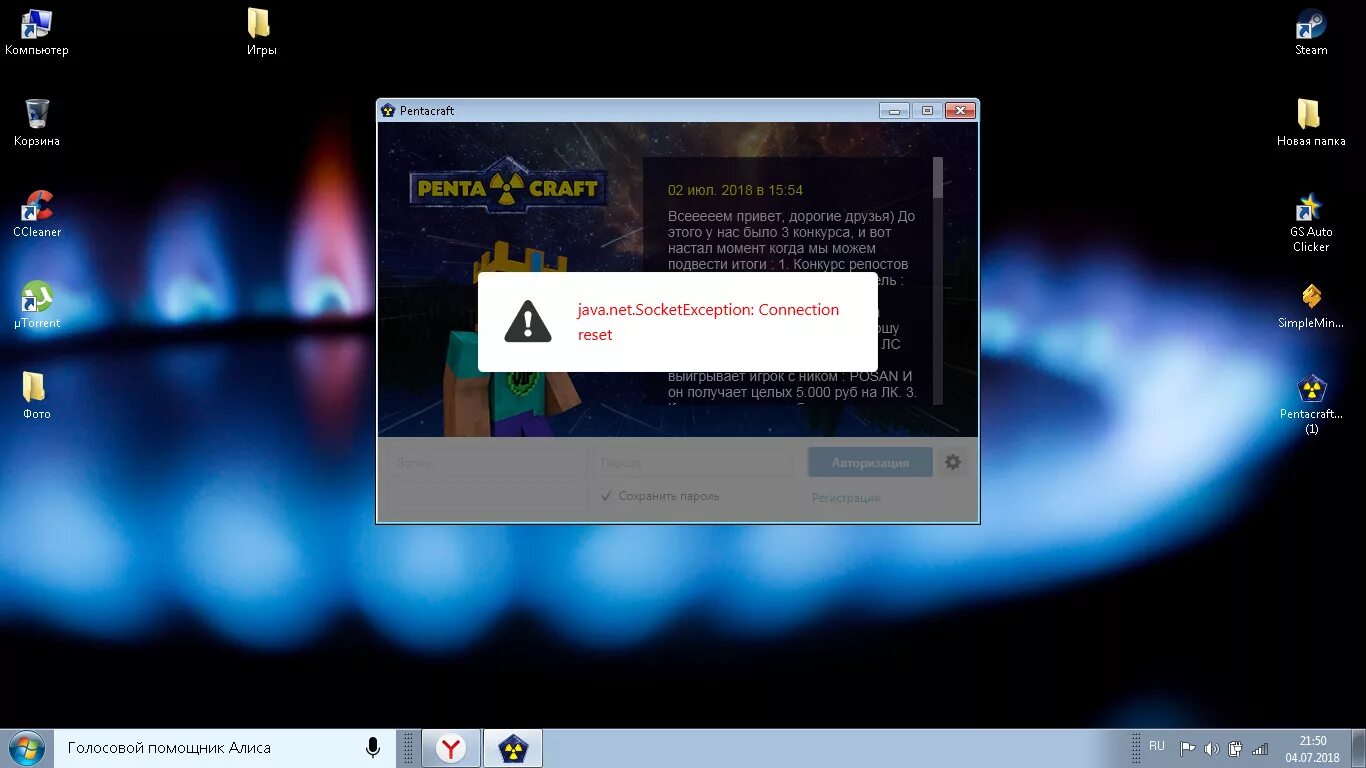
Task: Click the news panel scrollbar thumb
Action: pos(938,177)
